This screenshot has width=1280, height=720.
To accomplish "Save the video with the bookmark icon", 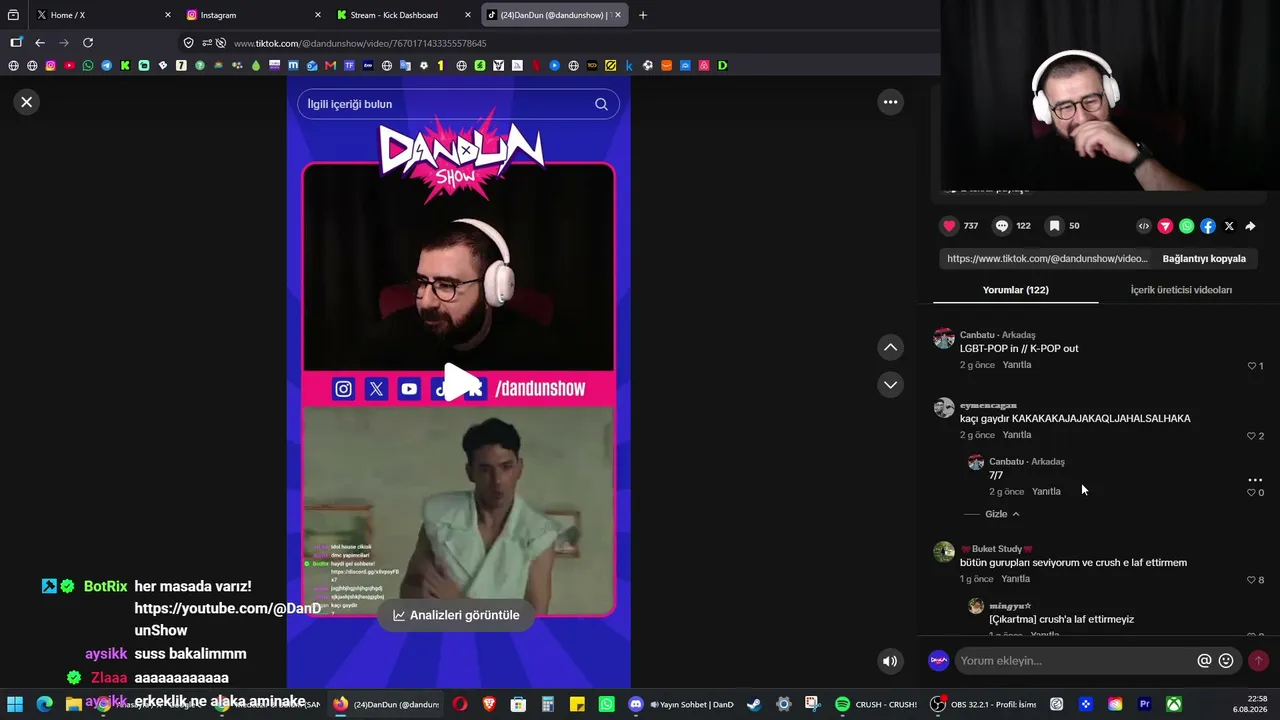I will pyautogui.click(x=1054, y=226).
